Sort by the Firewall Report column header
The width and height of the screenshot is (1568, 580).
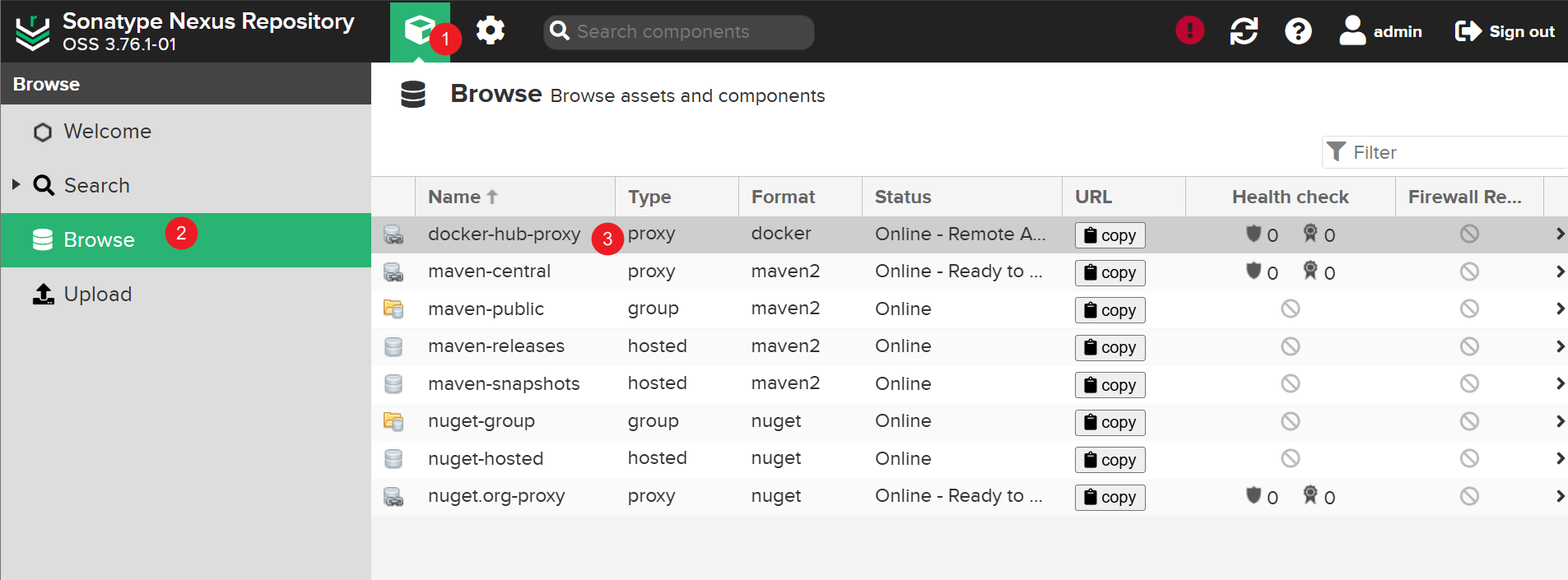click(1469, 197)
